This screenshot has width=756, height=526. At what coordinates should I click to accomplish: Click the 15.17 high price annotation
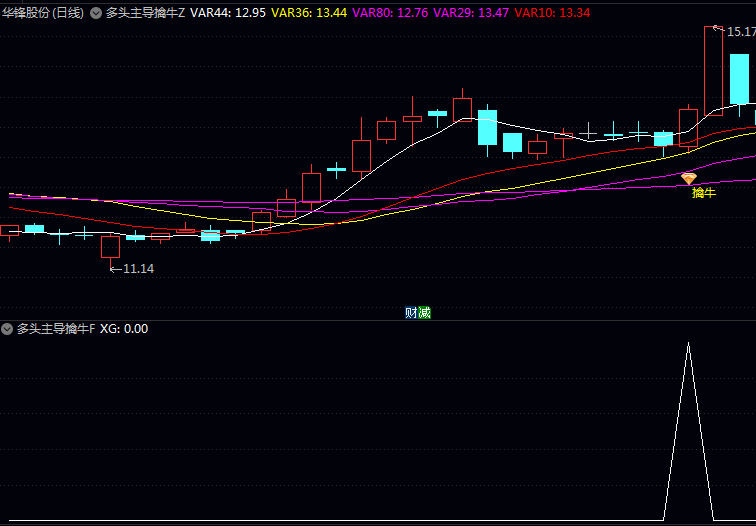740,32
